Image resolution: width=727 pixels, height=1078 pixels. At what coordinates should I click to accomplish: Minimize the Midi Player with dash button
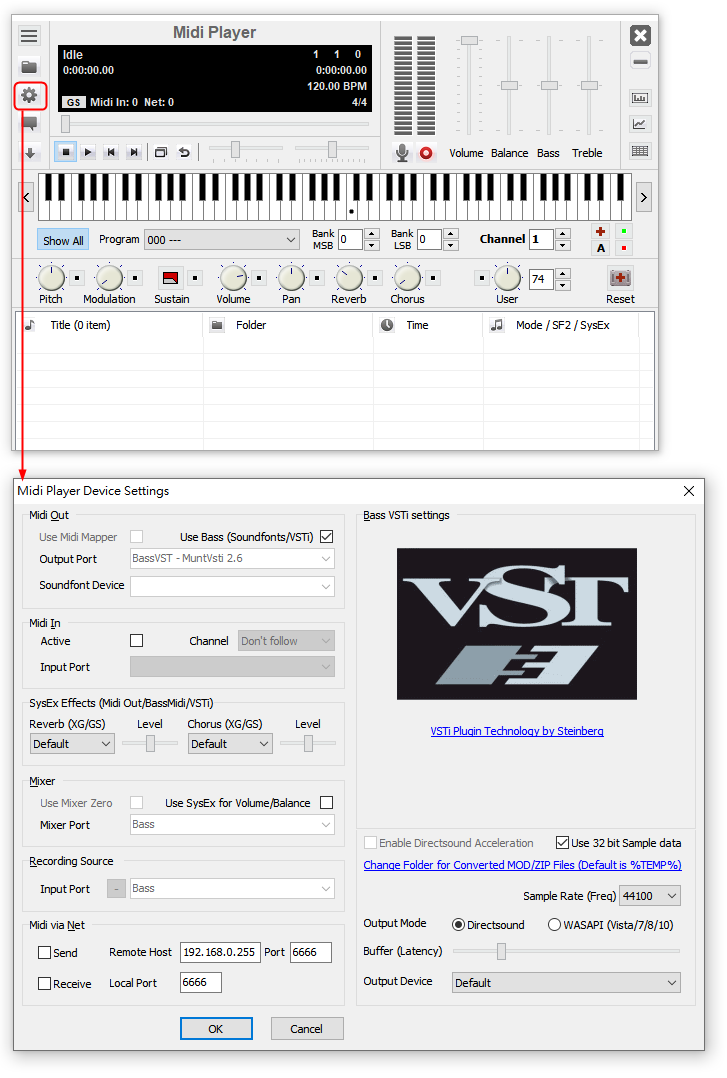640,62
